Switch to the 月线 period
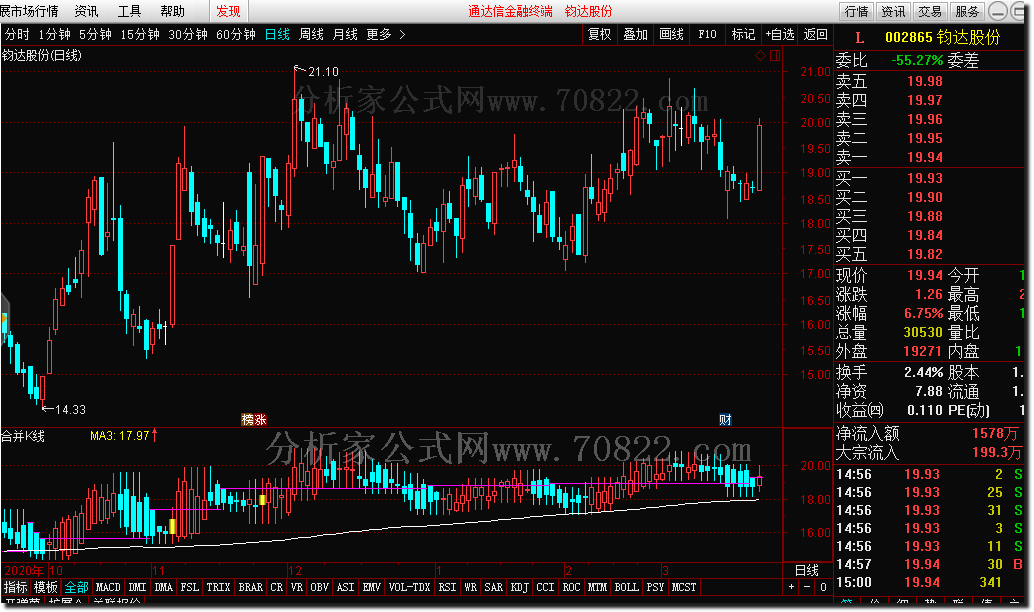 point(345,34)
